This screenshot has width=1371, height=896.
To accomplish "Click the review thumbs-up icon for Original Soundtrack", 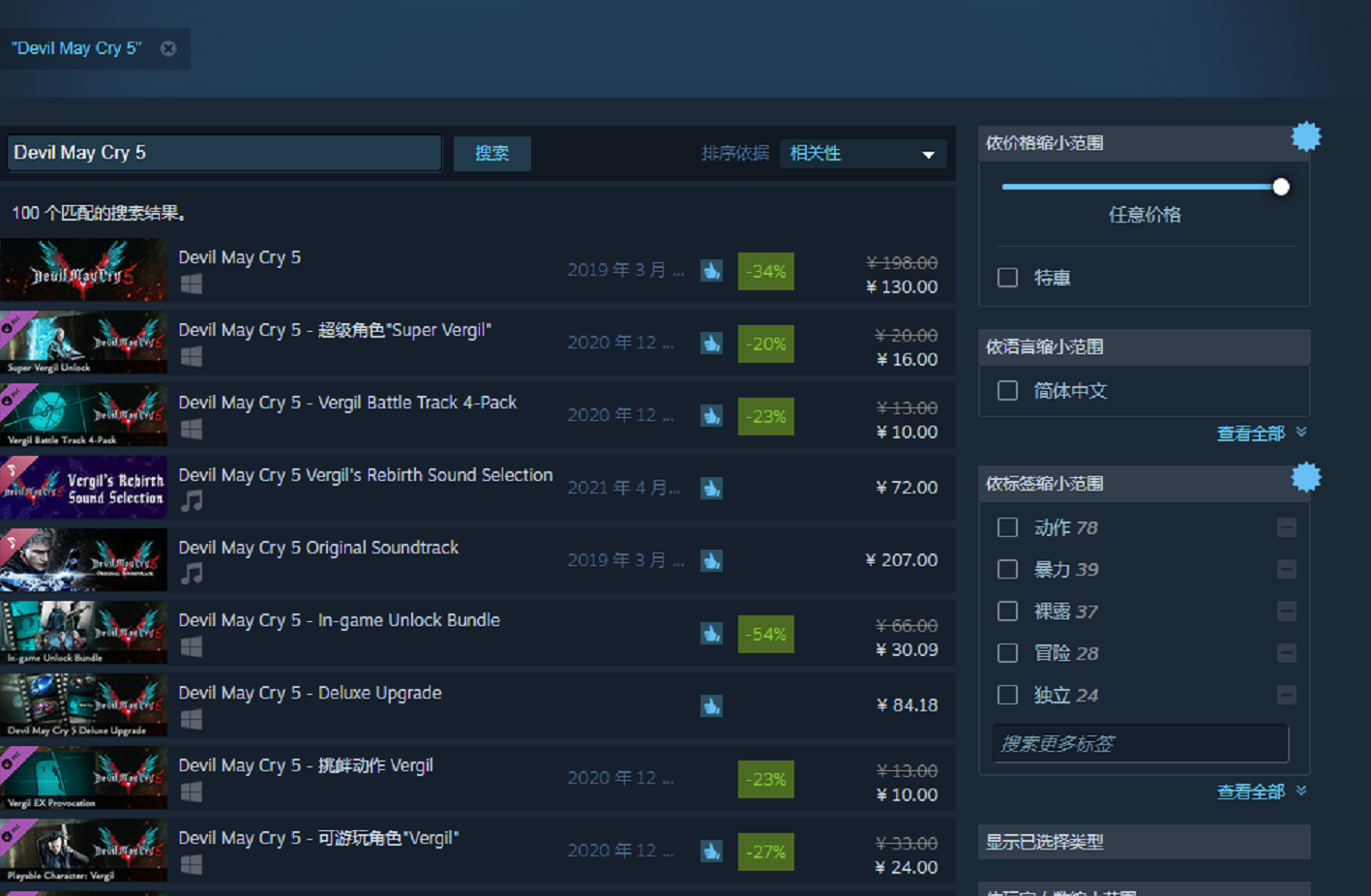I will tap(711, 561).
